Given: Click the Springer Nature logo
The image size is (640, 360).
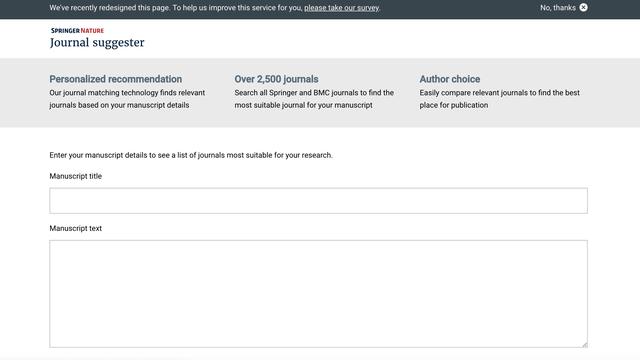Looking at the screenshot, I should point(77,31).
